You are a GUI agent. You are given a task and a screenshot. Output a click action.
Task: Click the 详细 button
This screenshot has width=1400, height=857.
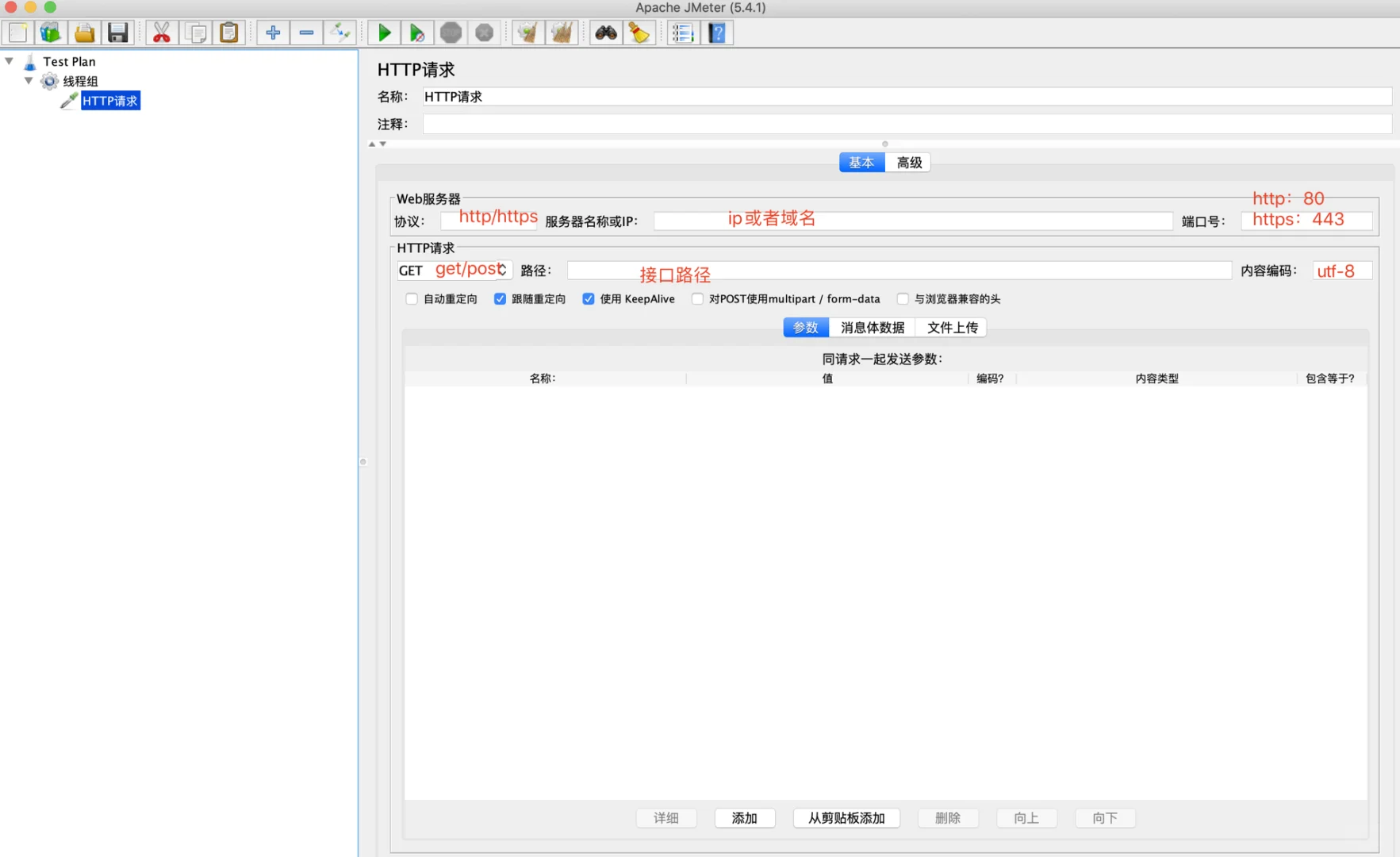(666, 818)
